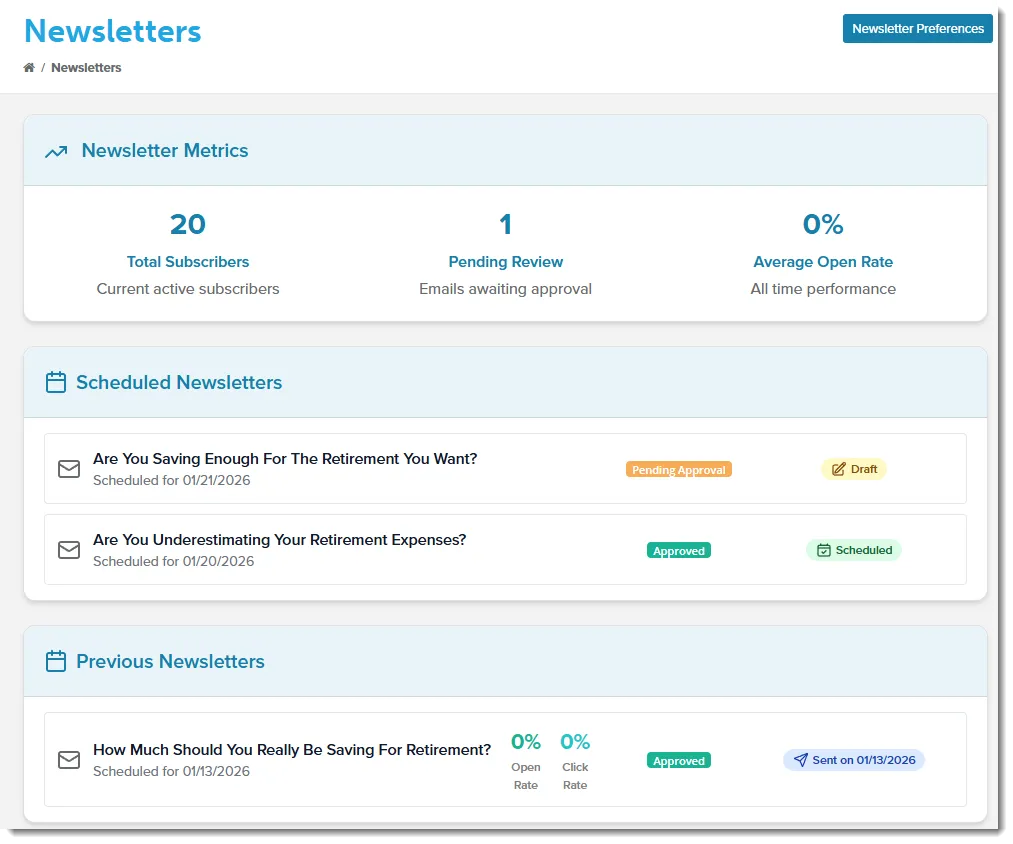Click the Pending Approval badge
Screen dimensions: 1013x844
pyautogui.click(x=678, y=470)
